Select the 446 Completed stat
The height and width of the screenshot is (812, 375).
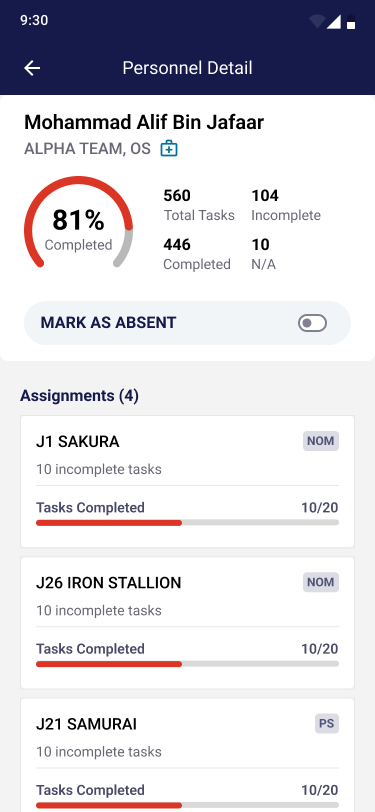coord(197,254)
